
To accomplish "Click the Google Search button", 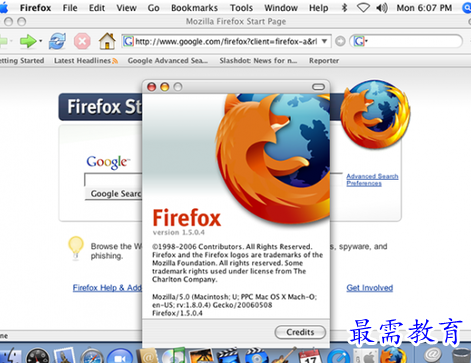I will click(114, 194).
